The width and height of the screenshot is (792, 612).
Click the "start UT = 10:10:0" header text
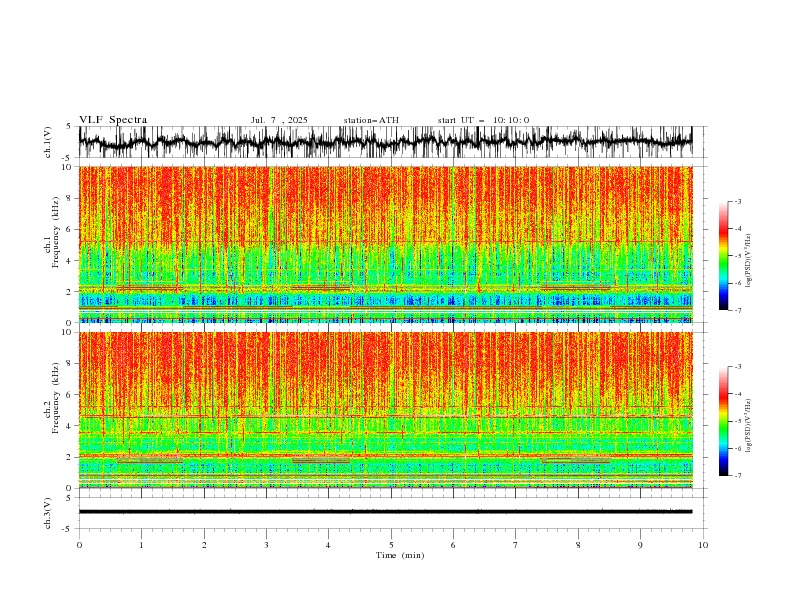point(483,120)
